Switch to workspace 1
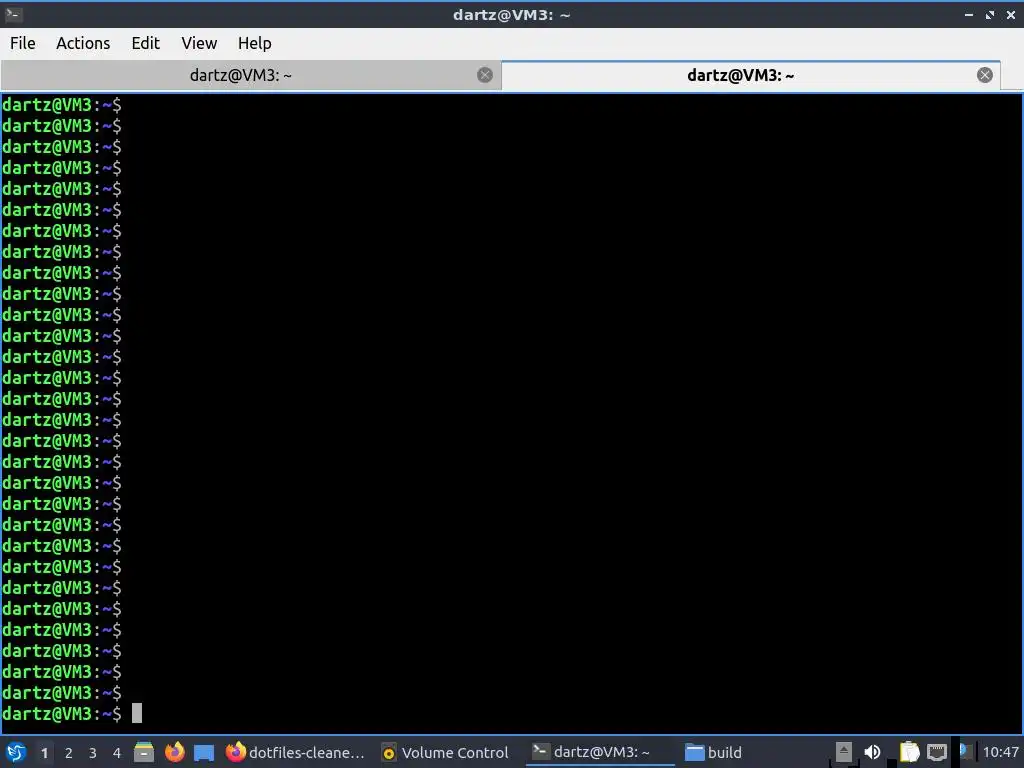1024x768 pixels. click(x=44, y=753)
